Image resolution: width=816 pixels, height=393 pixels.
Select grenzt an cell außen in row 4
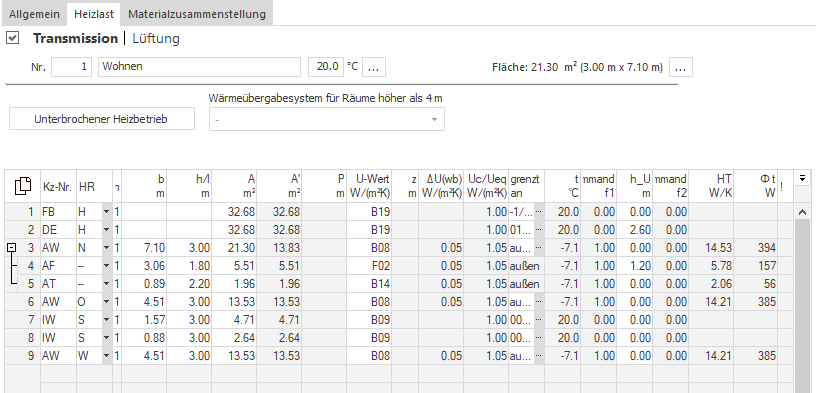click(526, 266)
